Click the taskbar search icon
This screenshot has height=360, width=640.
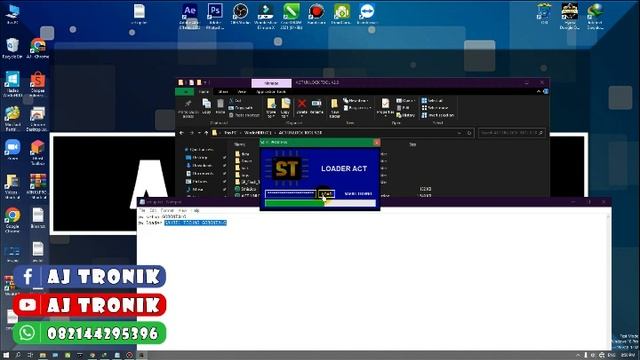tap(18, 356)
